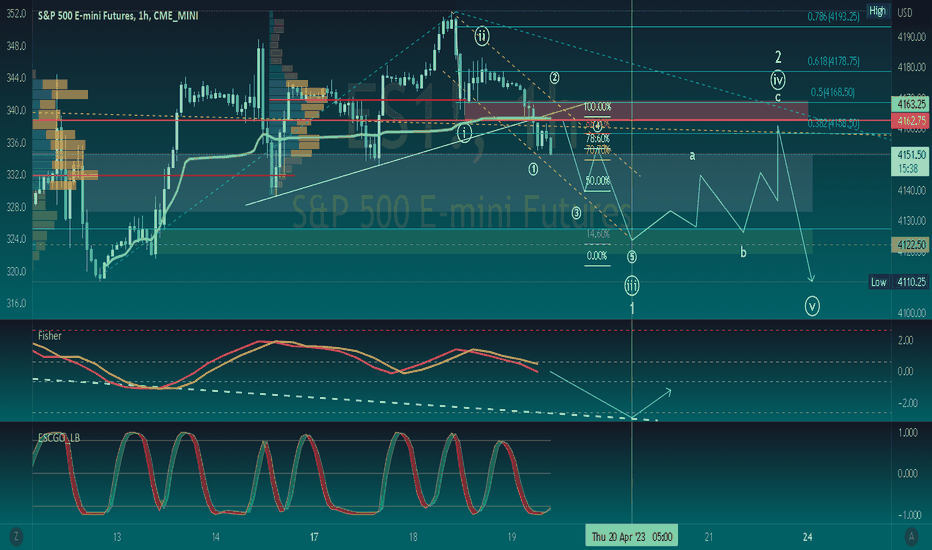Click the Thu 20 Apr '23 05:00 date label

(x=631, y=536)
